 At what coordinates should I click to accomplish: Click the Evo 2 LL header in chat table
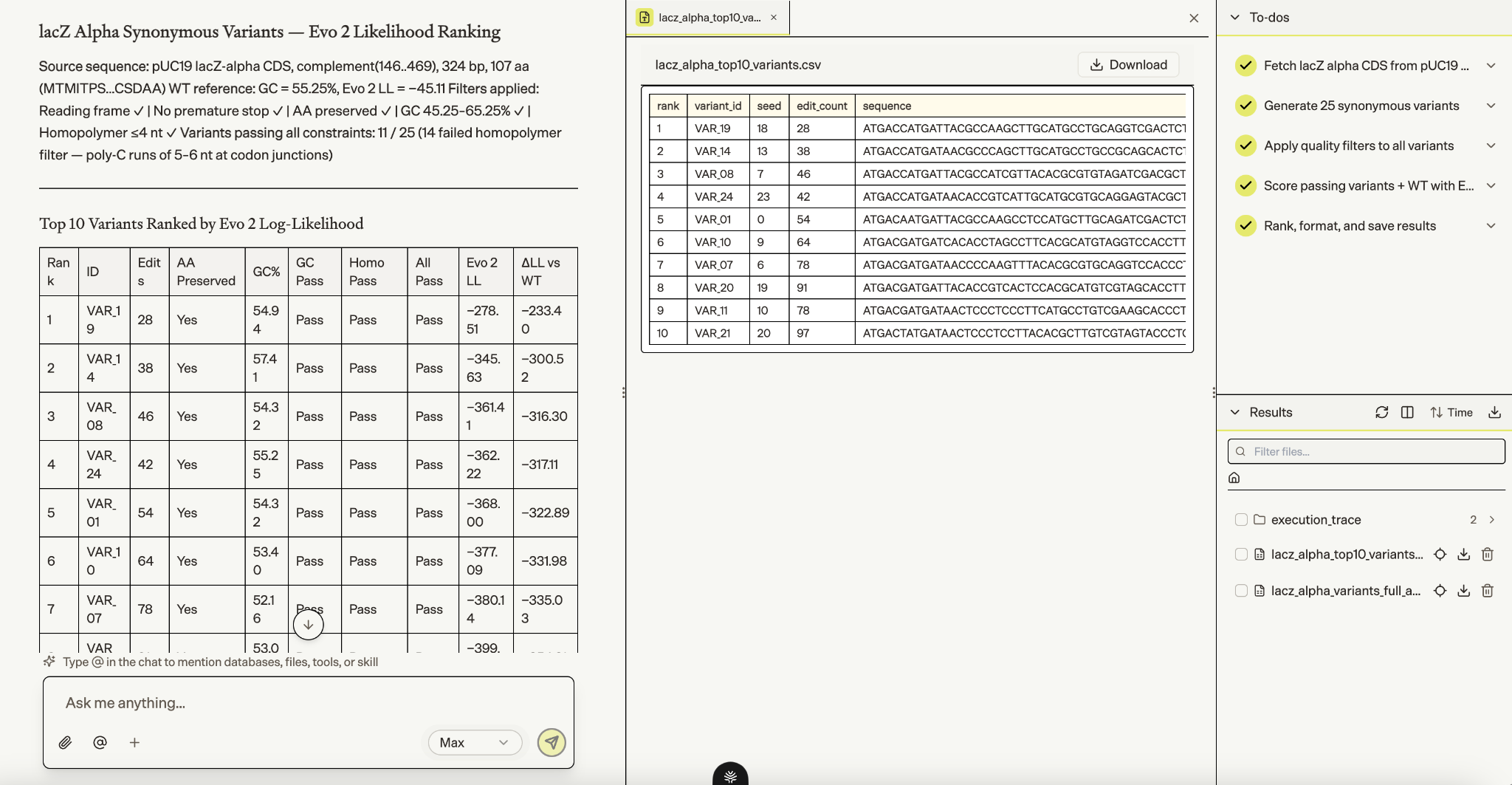point(485,272)
